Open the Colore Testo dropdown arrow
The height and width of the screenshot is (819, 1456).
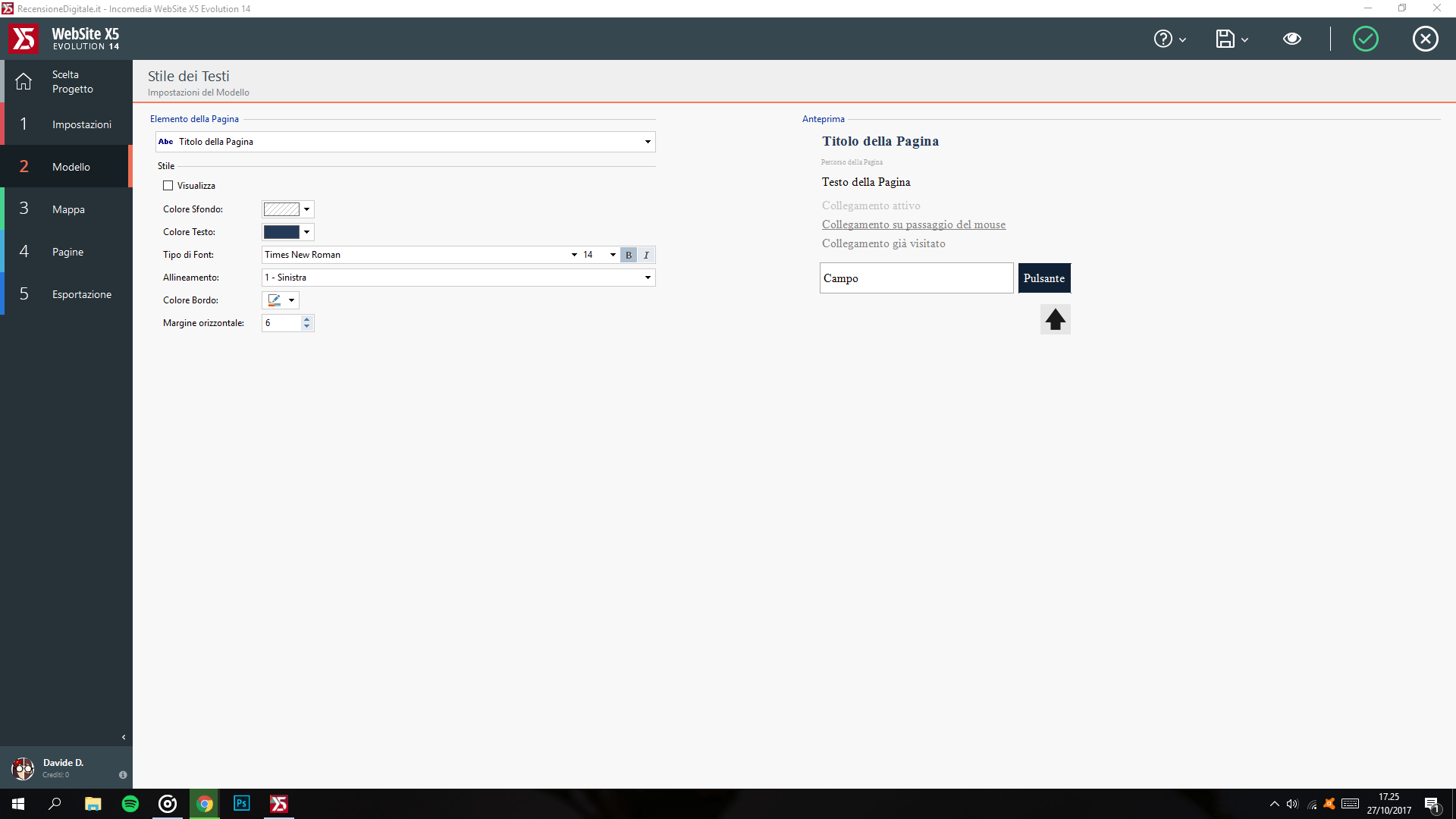coord(306,232)
